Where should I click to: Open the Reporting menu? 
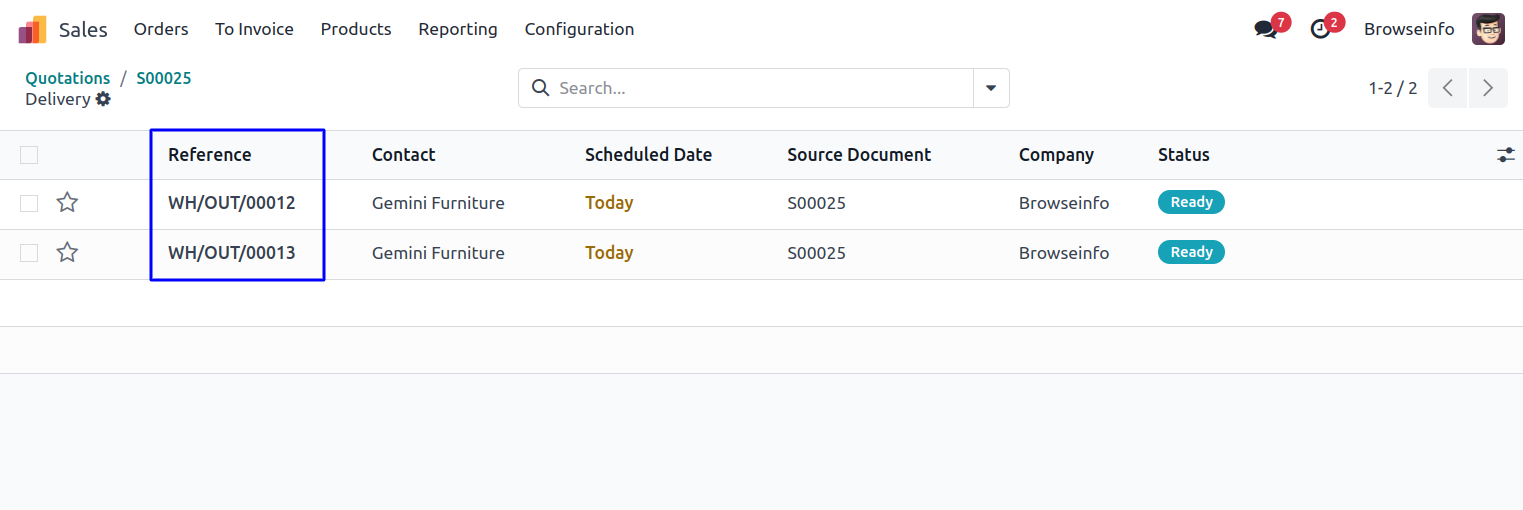coord(458,30)
